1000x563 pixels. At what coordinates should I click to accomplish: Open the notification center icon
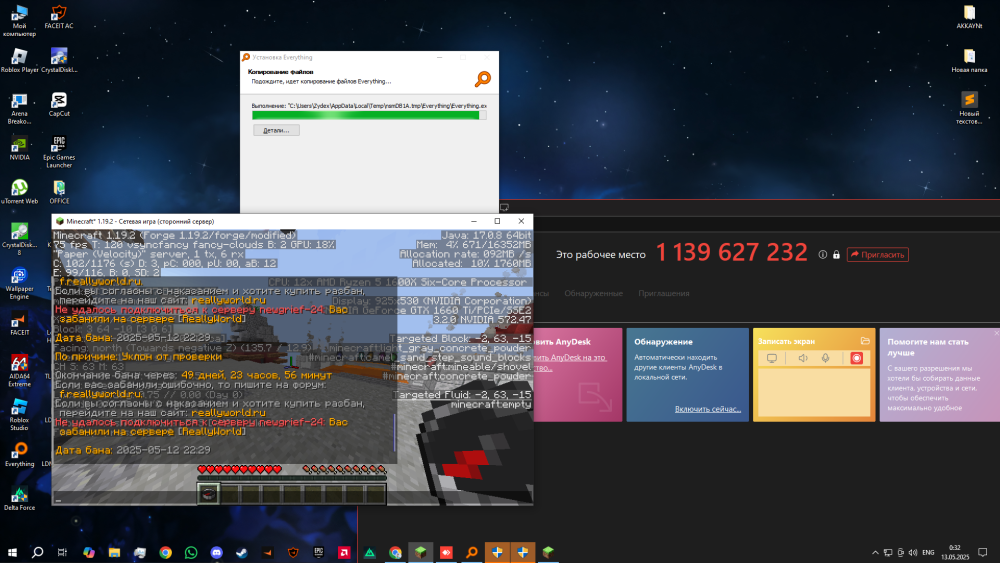983,552
